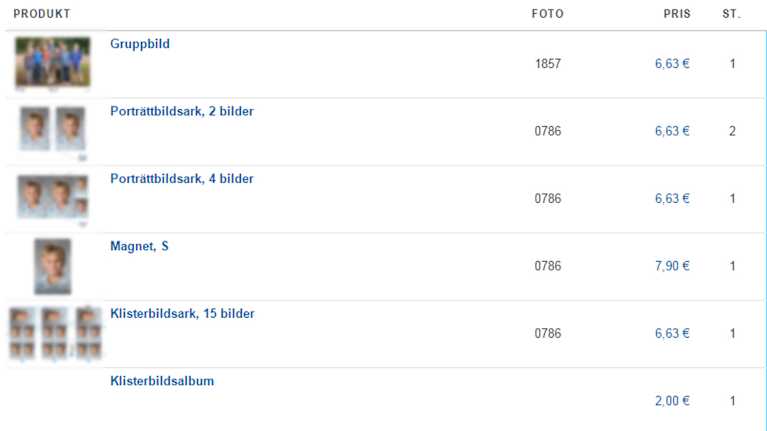
Task: Click the Klisterbildsalbum price 2,00 €
Action: click(672, 401)
